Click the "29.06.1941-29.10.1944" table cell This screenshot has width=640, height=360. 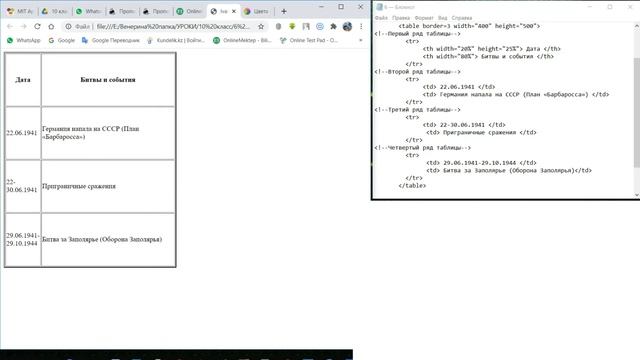(23, 240)
